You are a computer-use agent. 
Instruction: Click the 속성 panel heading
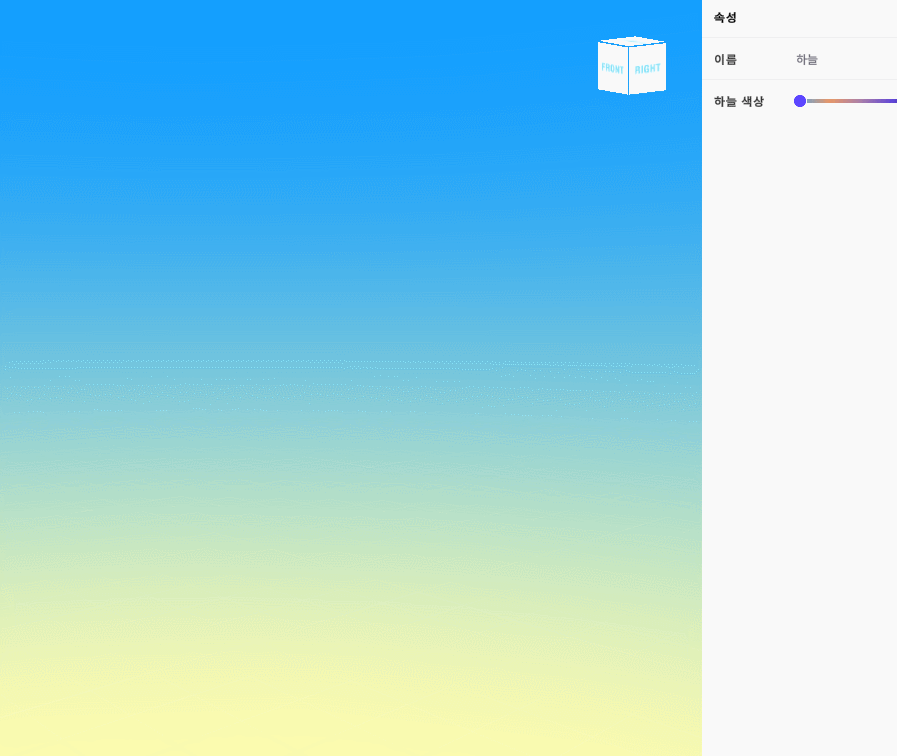(x=725, y=18)
